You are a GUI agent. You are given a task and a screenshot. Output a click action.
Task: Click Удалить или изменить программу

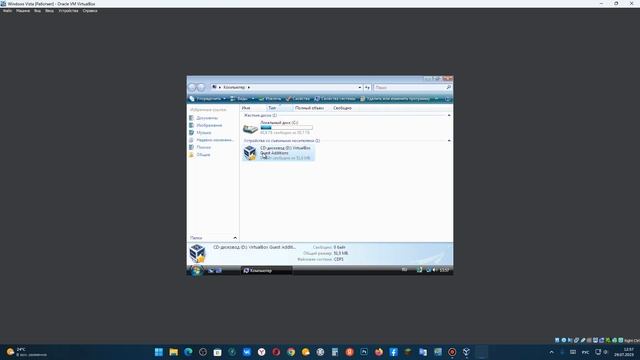(395, 99)
